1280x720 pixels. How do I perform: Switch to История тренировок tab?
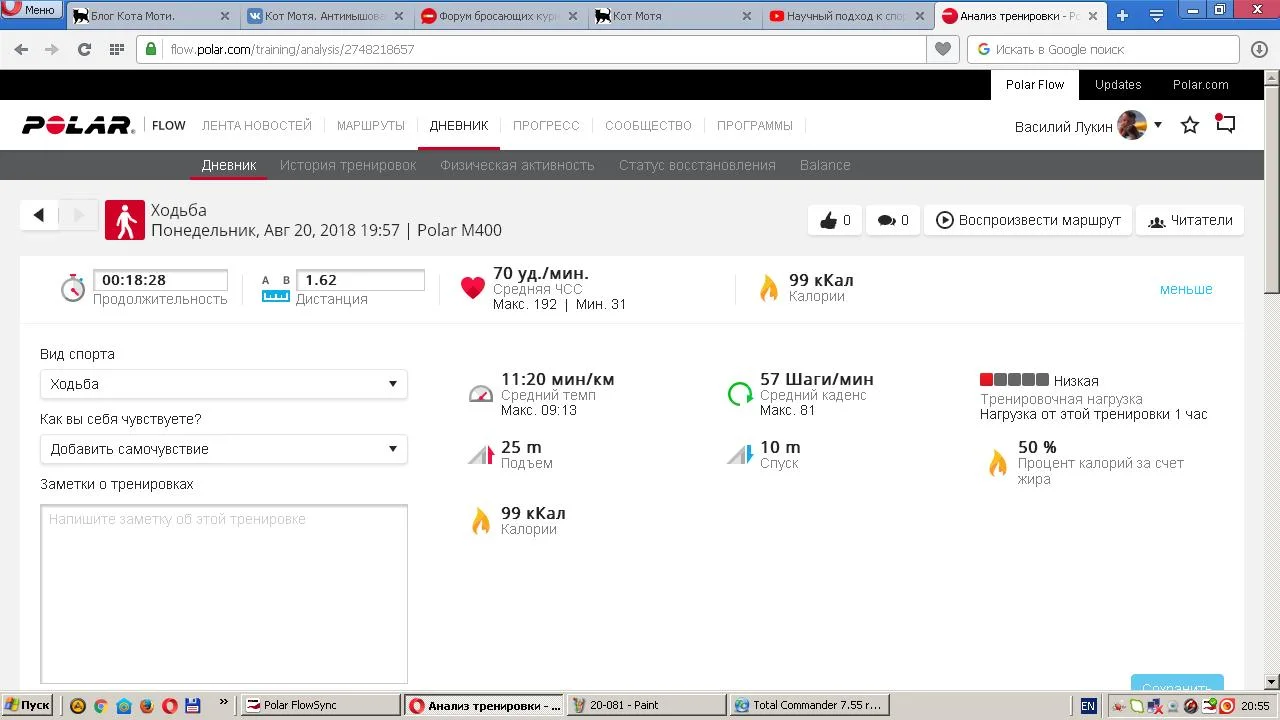[348, 165]
